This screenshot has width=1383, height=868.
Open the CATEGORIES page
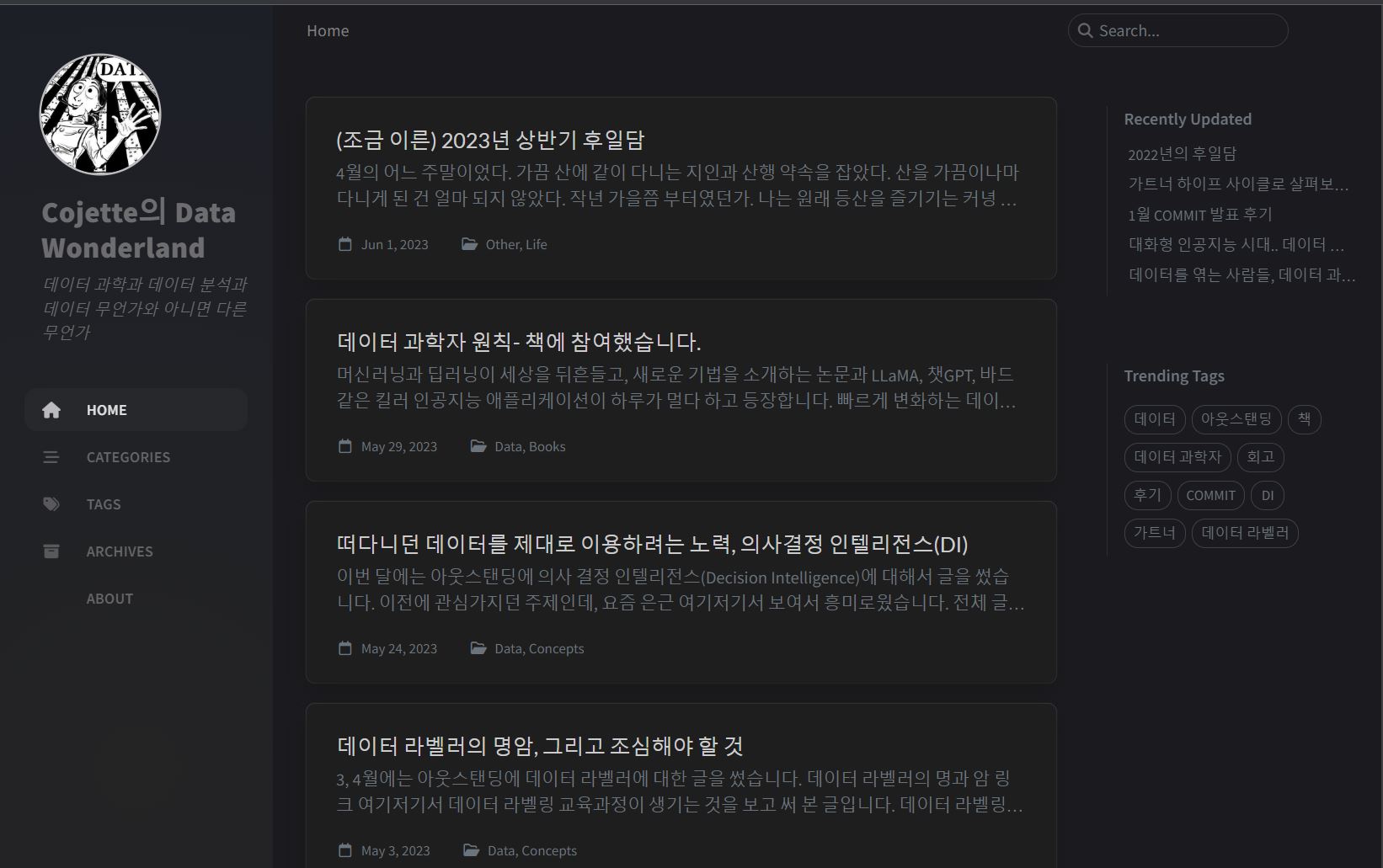(136, 457)
